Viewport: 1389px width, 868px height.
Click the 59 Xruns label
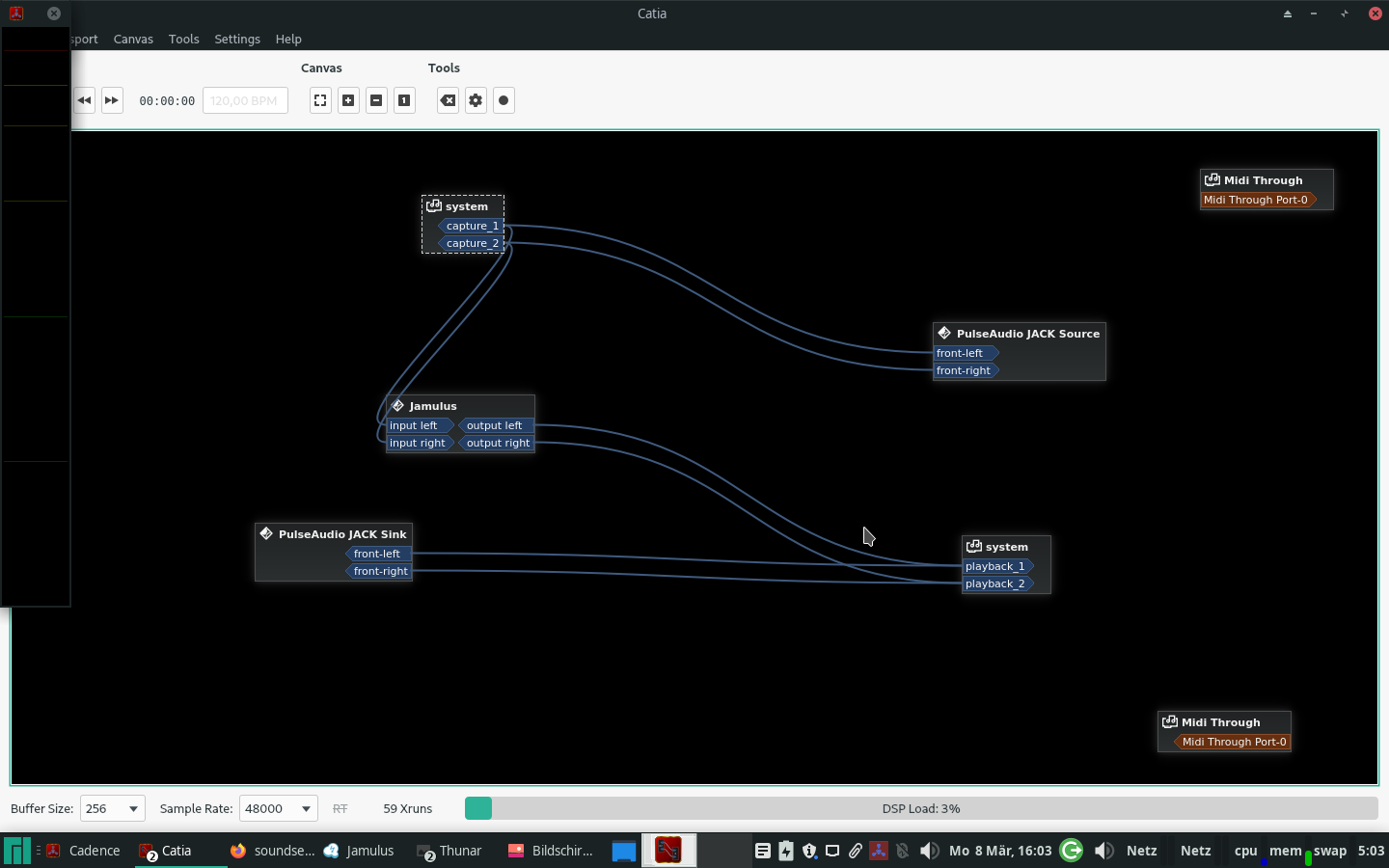click(x=407, y=808)
